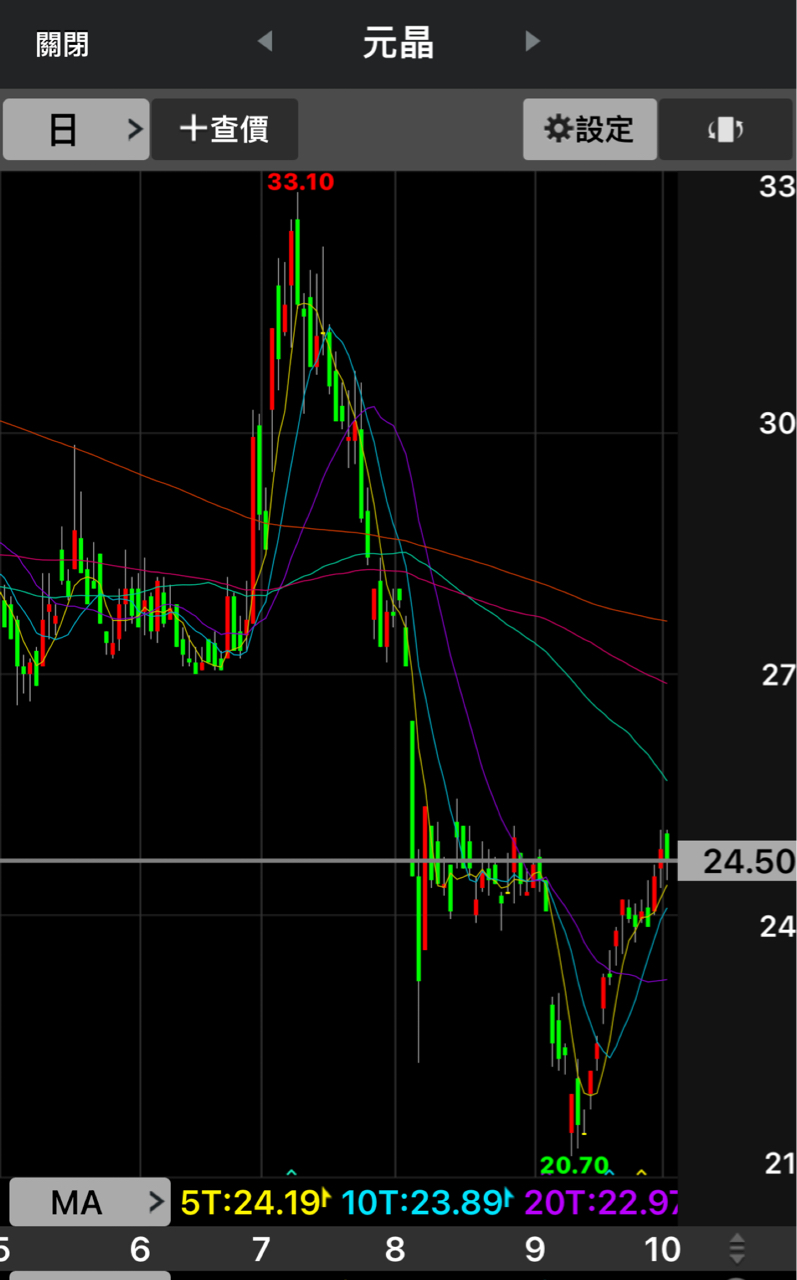Screen dimensions: 797x1280
Task: Tap the rotate screen icon
Action: (x=727, y=129)
